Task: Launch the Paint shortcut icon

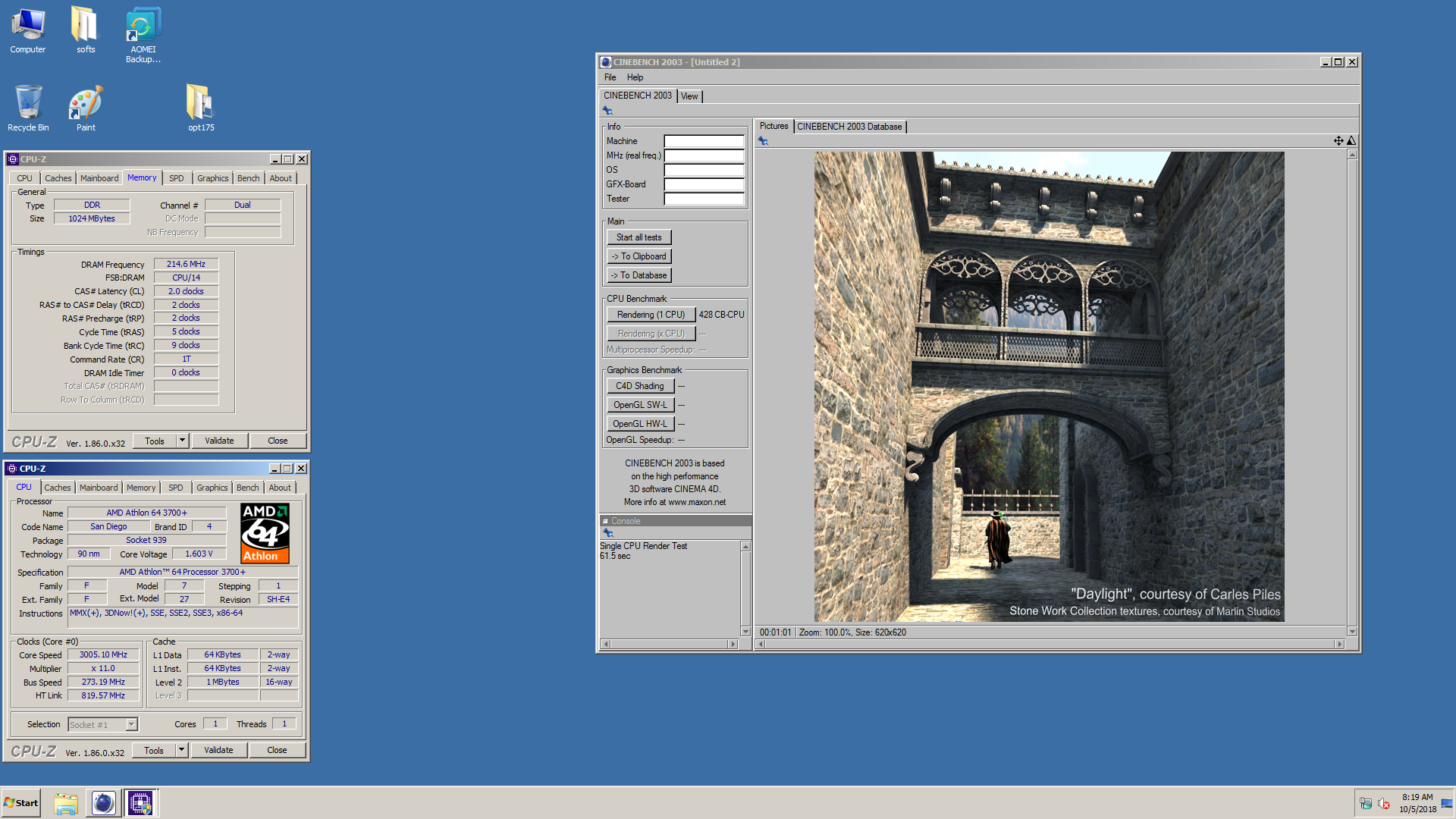Action: [86, 108]
